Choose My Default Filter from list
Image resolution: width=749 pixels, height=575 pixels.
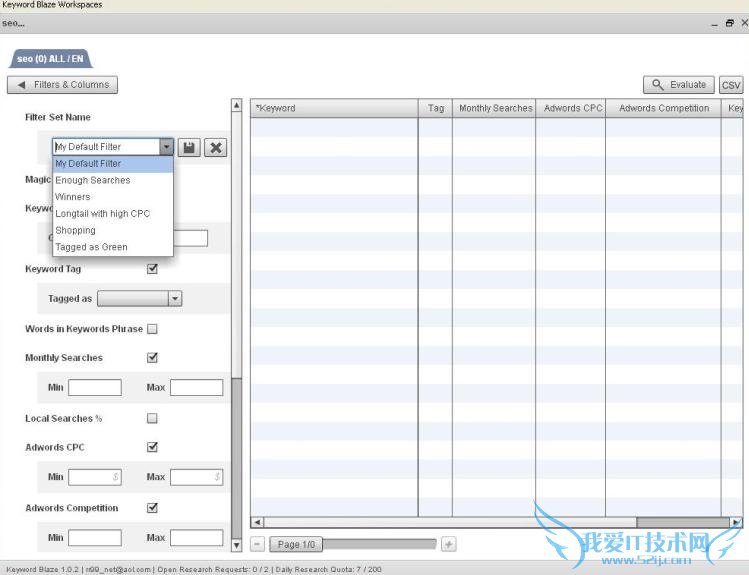(x=113, y=164)
